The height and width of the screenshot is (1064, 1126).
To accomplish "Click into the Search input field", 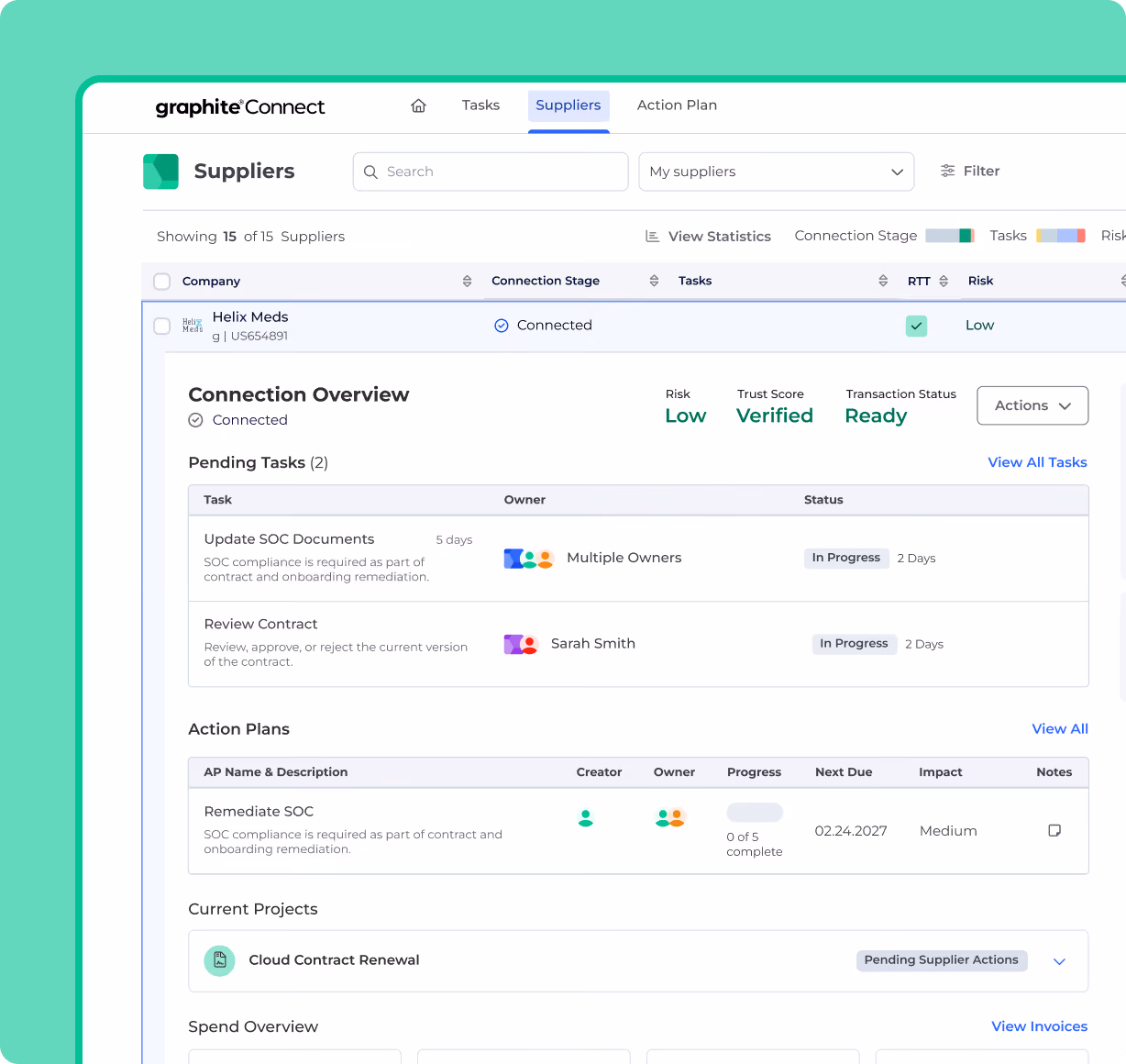I will (x=491, y=172).
